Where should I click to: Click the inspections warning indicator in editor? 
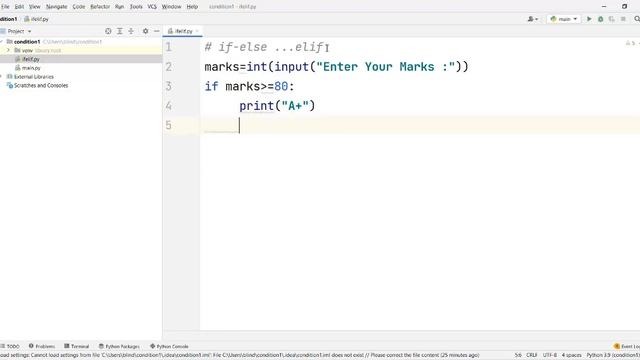tap(631, 43)
